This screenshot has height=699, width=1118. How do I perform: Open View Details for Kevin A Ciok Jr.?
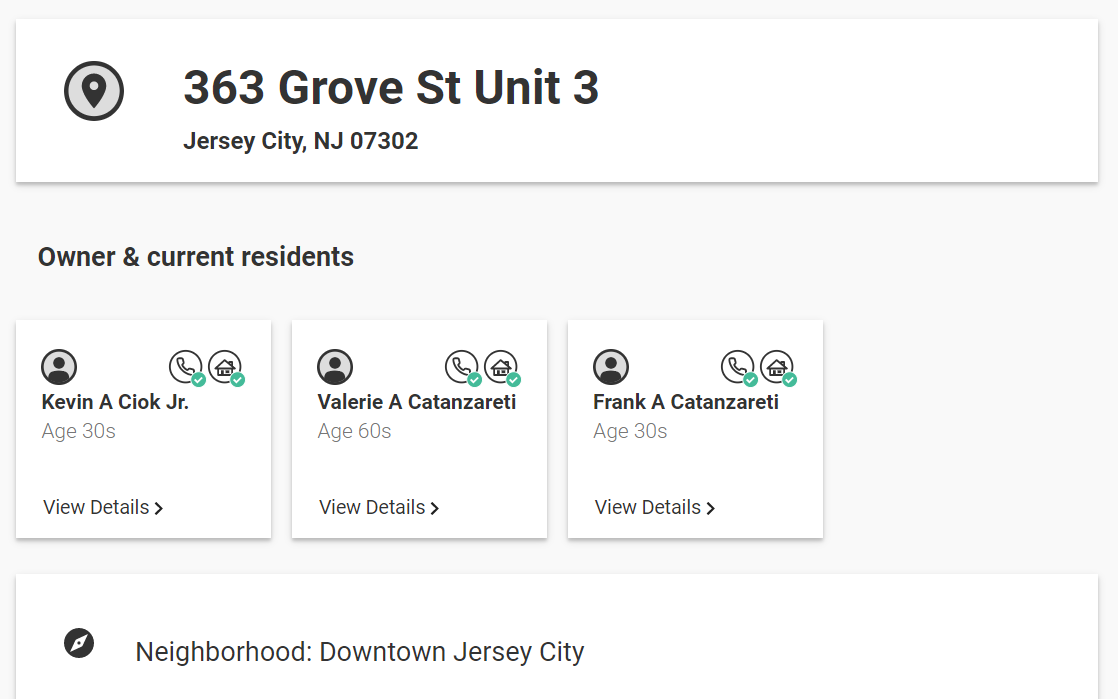103,507
